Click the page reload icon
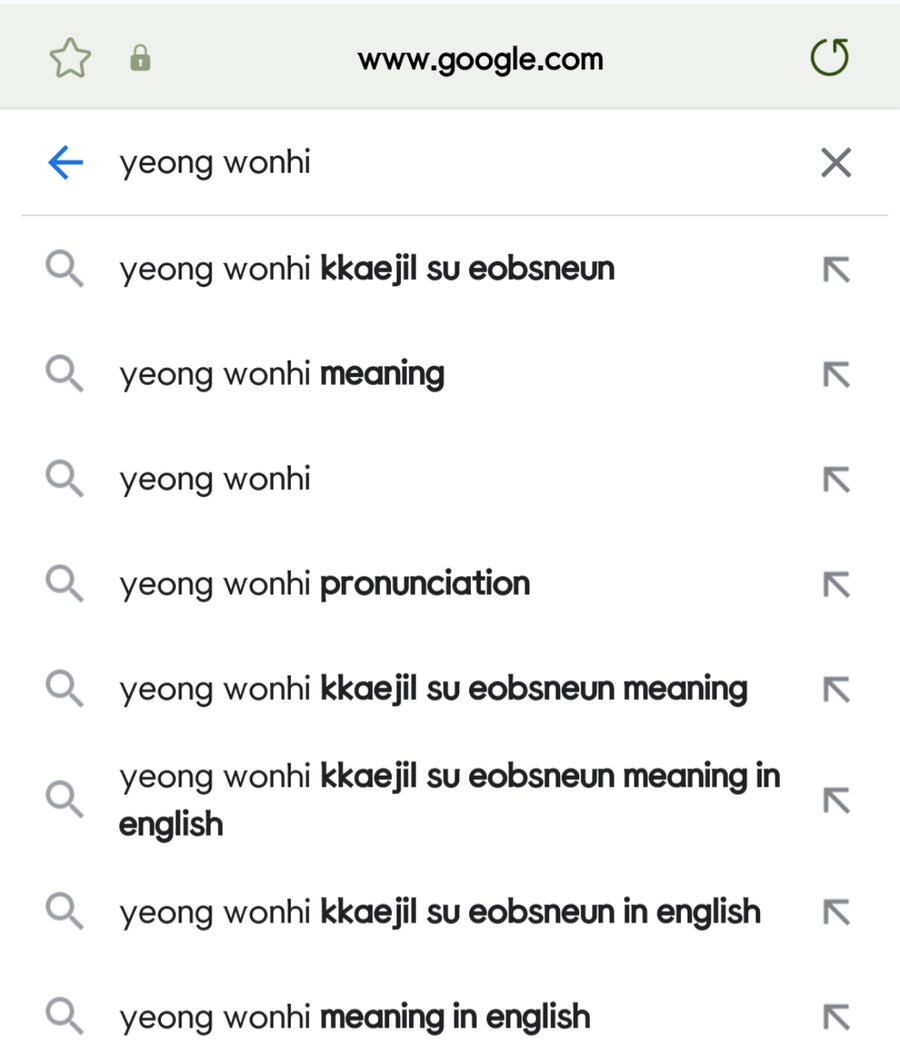The height and width of the screenshot is (1055, 900). pos(829,57)
